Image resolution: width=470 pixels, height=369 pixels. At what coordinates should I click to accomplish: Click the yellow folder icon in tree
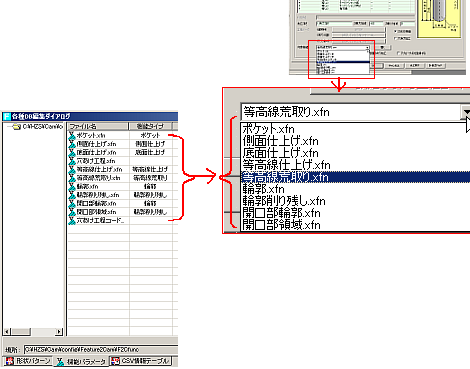pos(17,127)
